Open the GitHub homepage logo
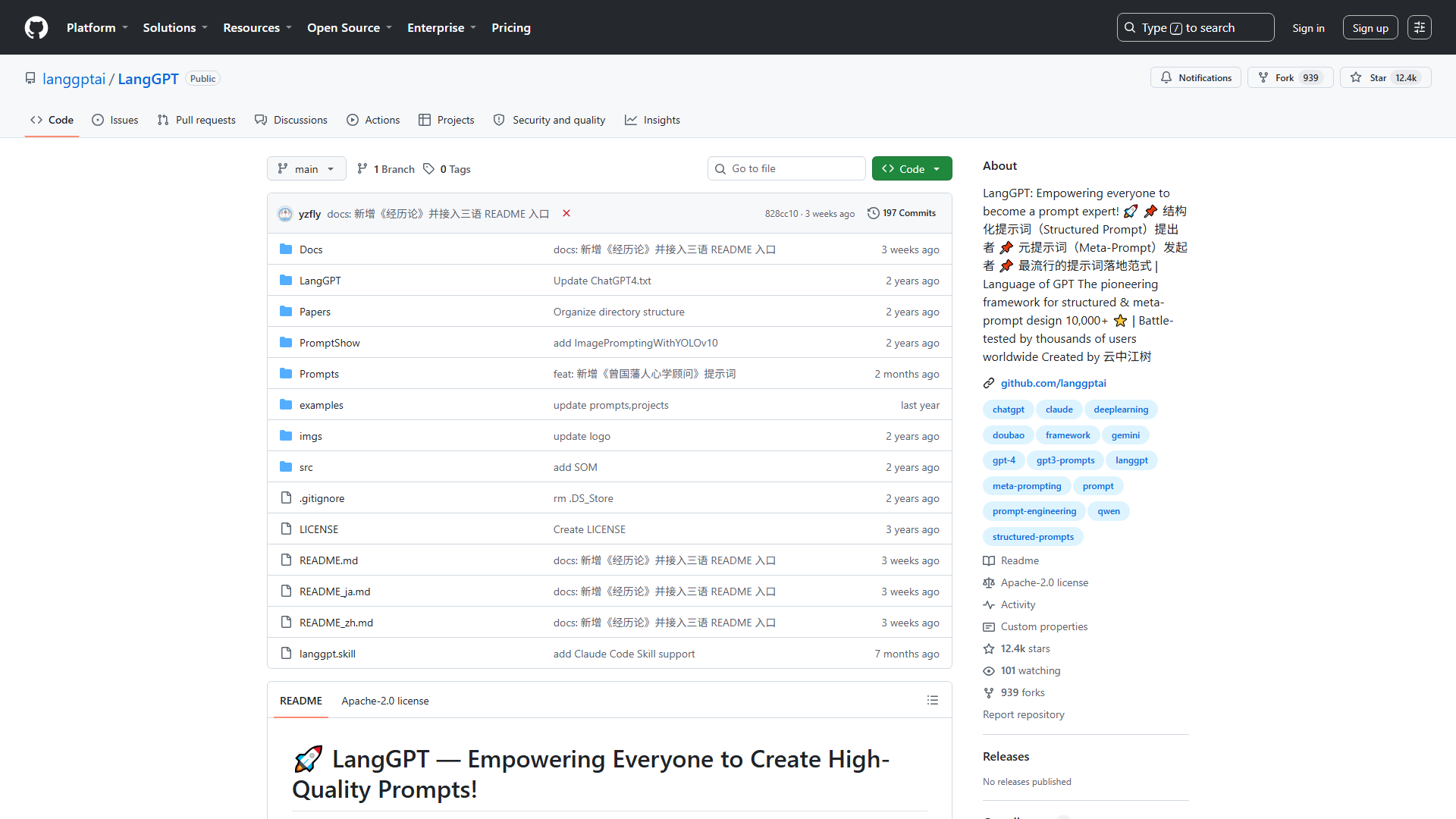Viewport: 1456px width, 819px height. pos(36,27)
